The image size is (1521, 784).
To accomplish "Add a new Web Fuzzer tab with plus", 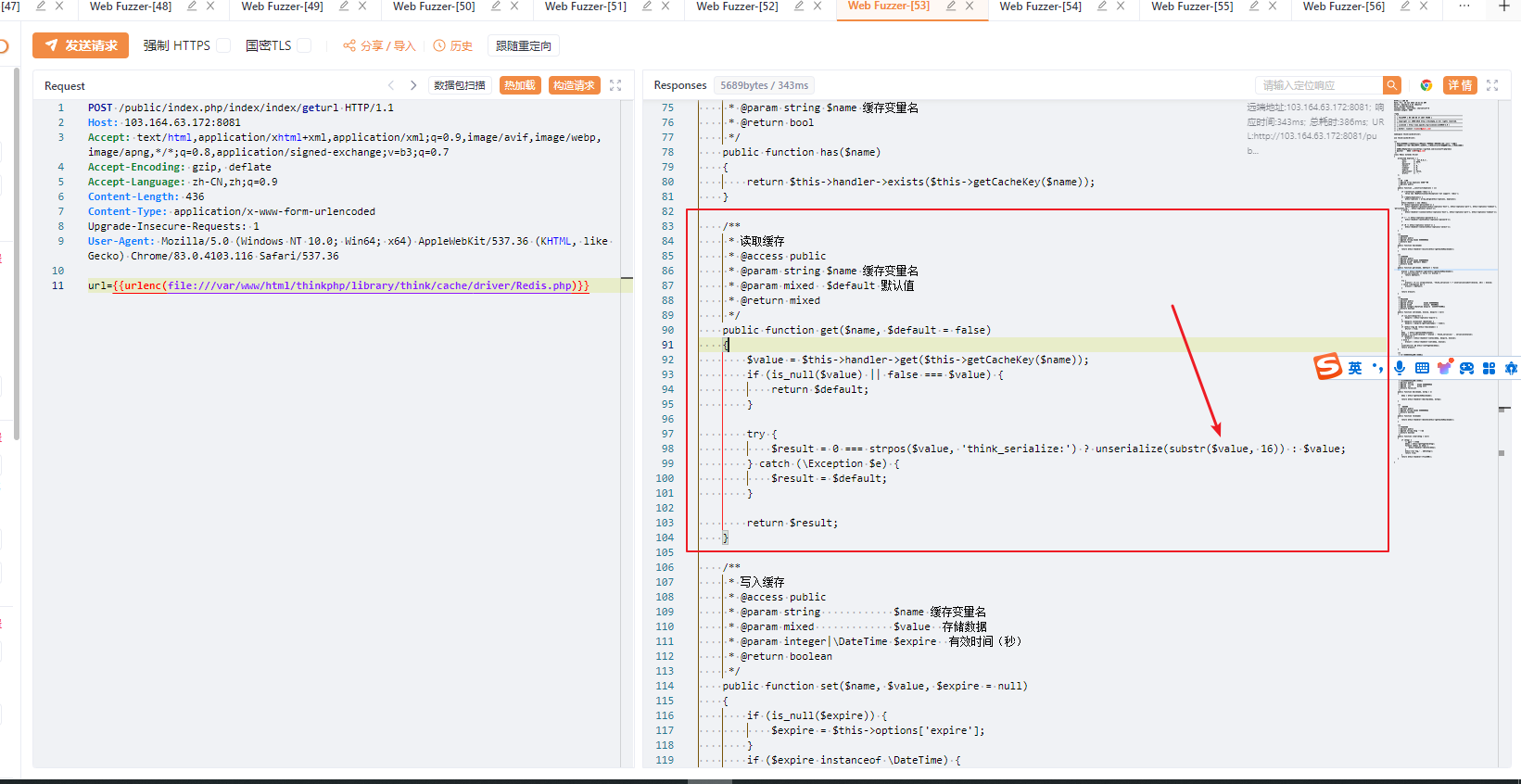I will click(1504, 6).
